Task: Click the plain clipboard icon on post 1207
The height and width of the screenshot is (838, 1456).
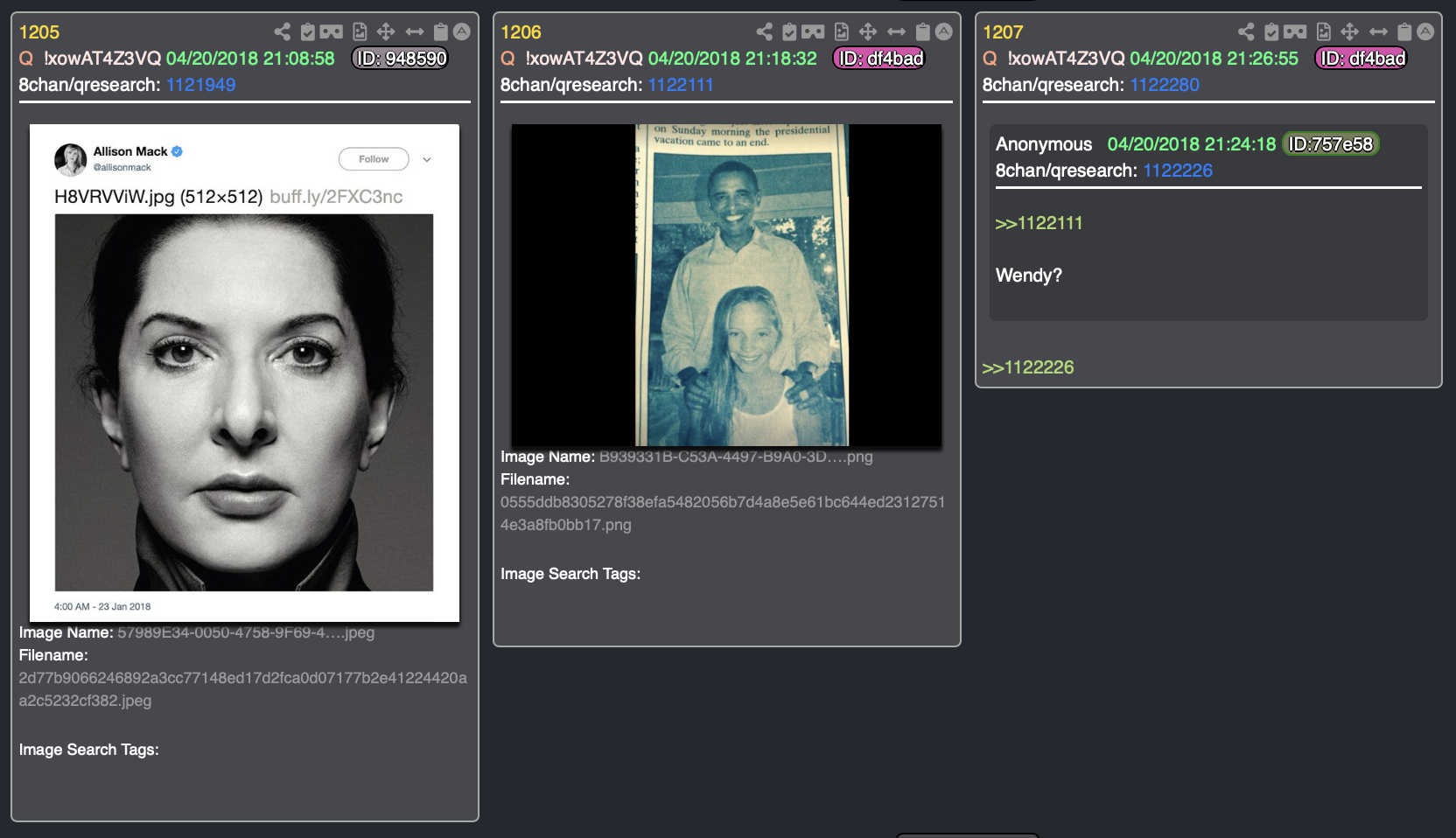Action: coord(1404,32)
